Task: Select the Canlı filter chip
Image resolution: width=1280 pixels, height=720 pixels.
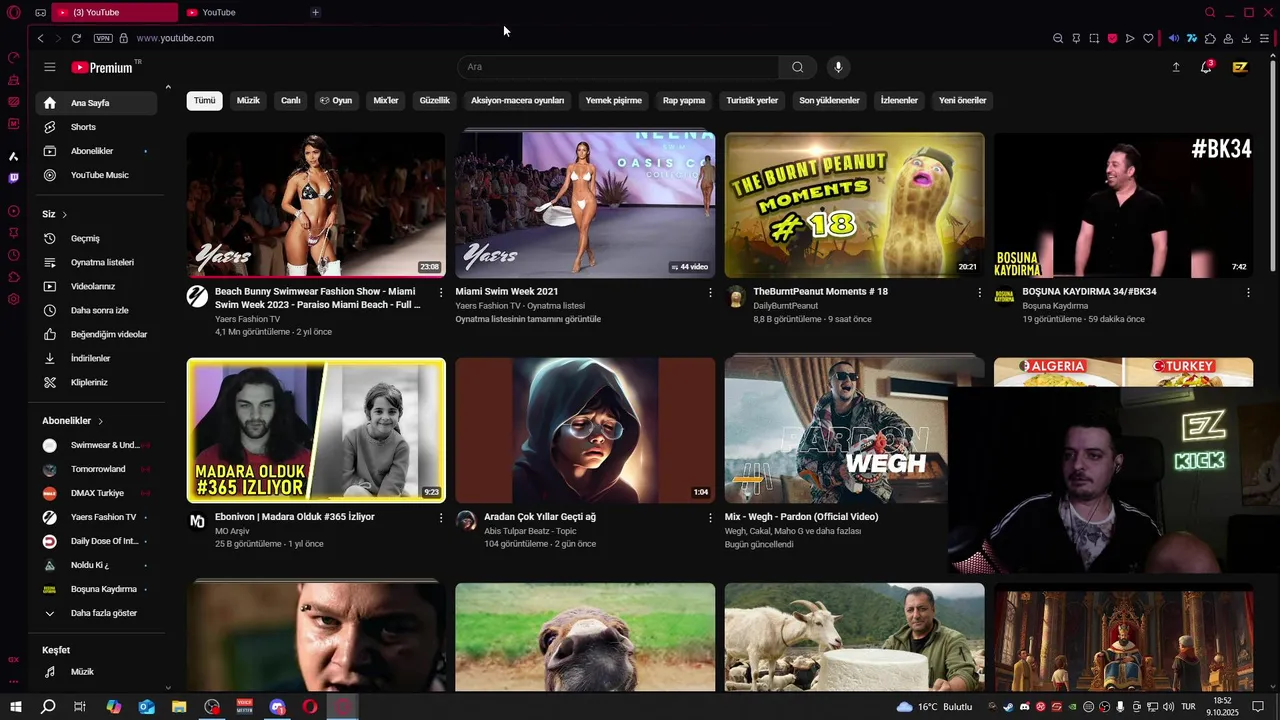Action: tap(290, 100)
